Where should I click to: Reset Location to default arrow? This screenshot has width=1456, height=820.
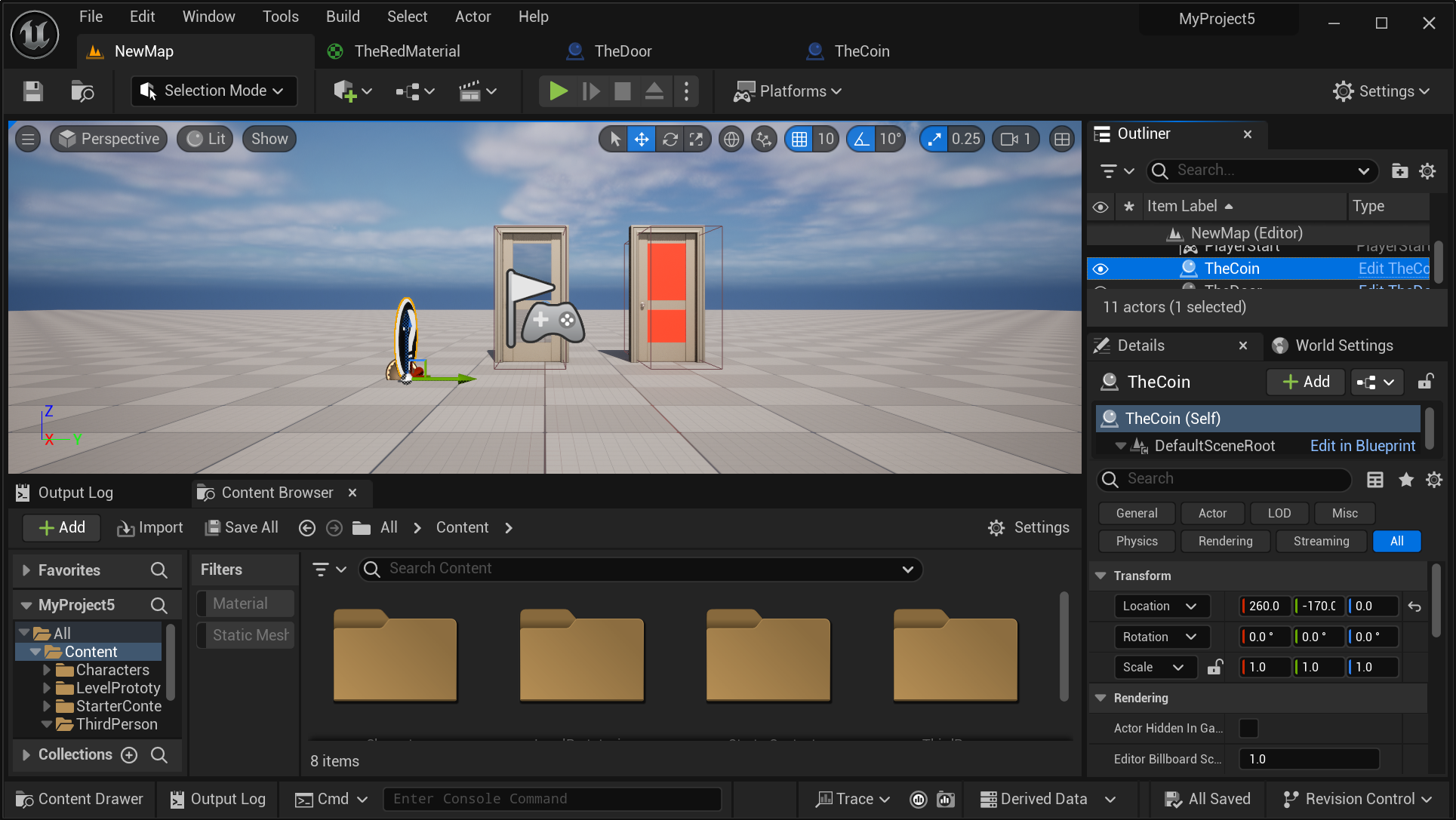click(x=1414, y=606)
